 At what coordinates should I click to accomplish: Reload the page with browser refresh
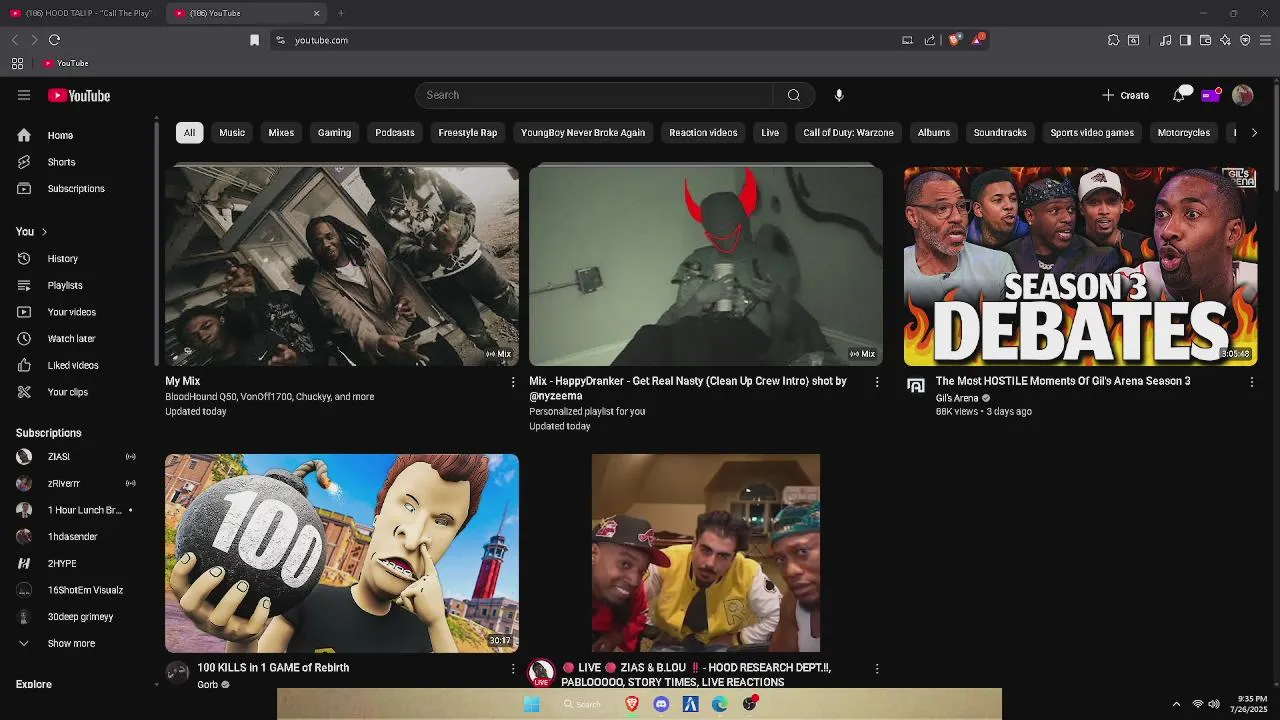(54, 40)
